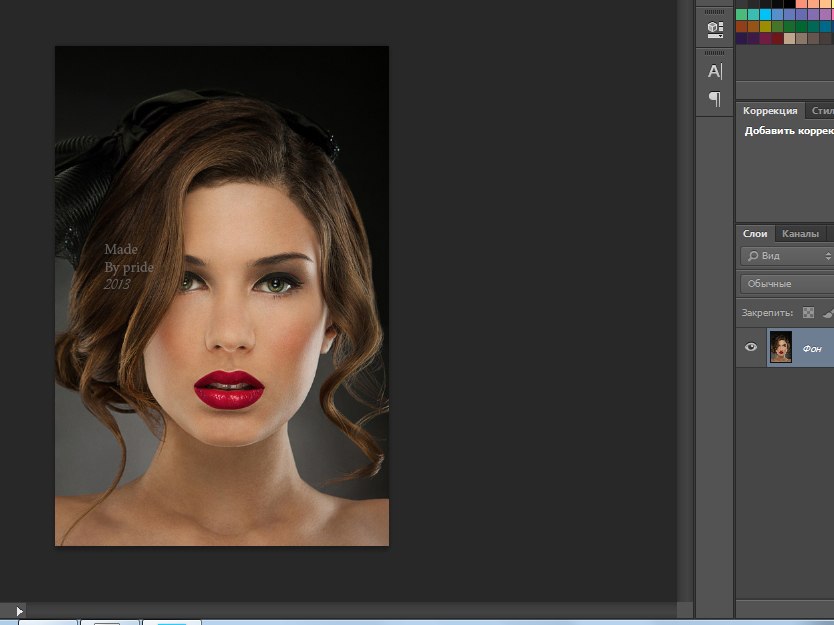
Task: Click the Made By pride watermark on canvas
Action: 128,267
